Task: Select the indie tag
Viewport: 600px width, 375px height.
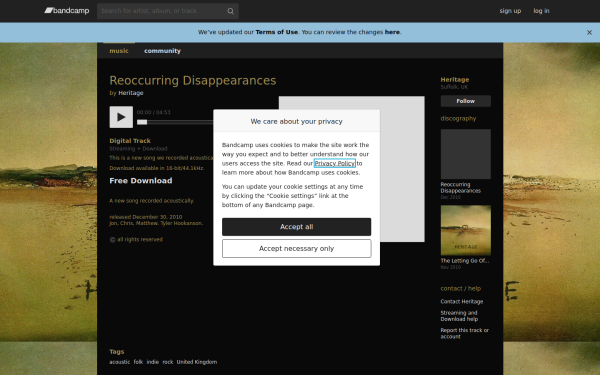Action: 153,362
